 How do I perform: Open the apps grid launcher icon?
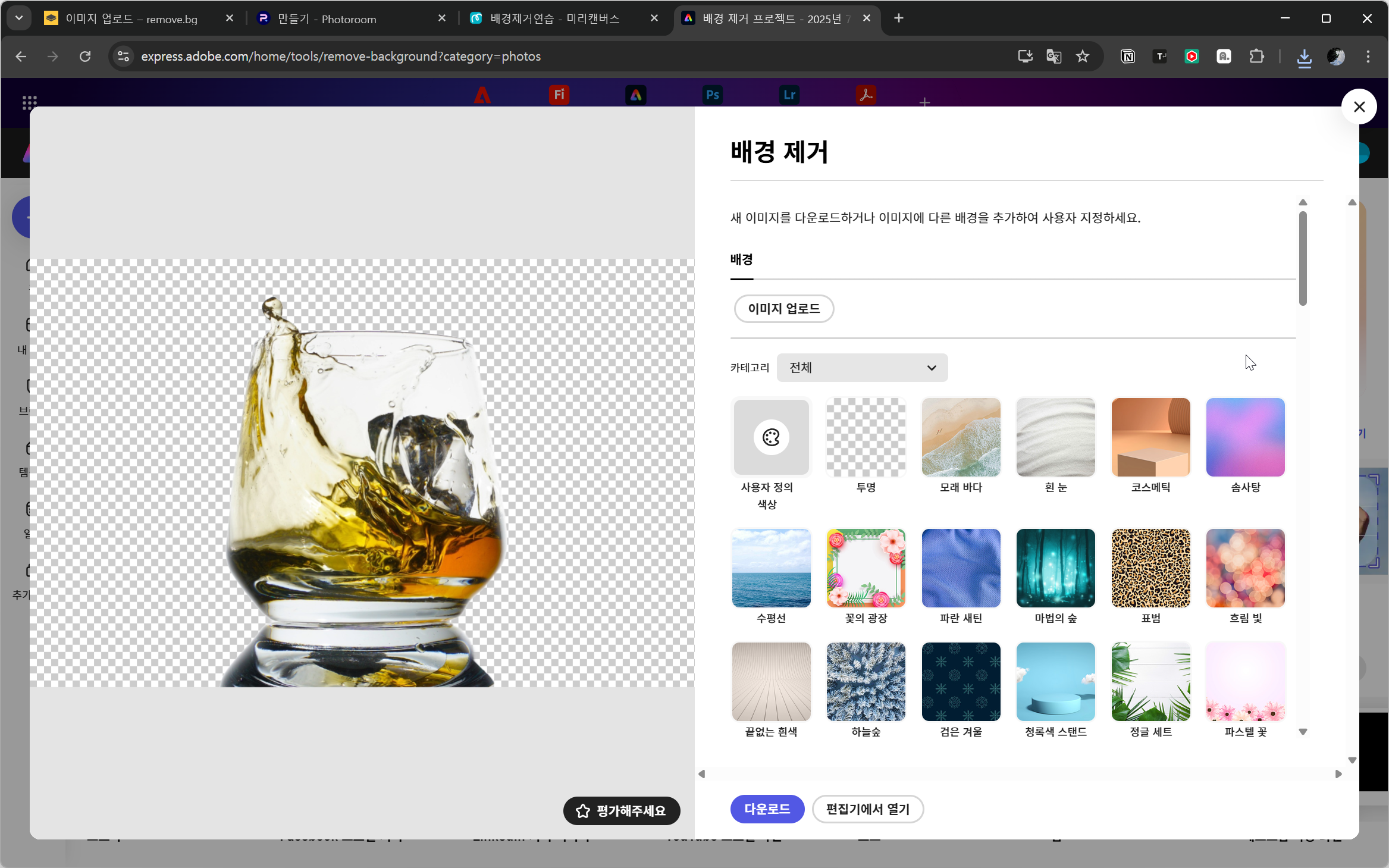29,102
